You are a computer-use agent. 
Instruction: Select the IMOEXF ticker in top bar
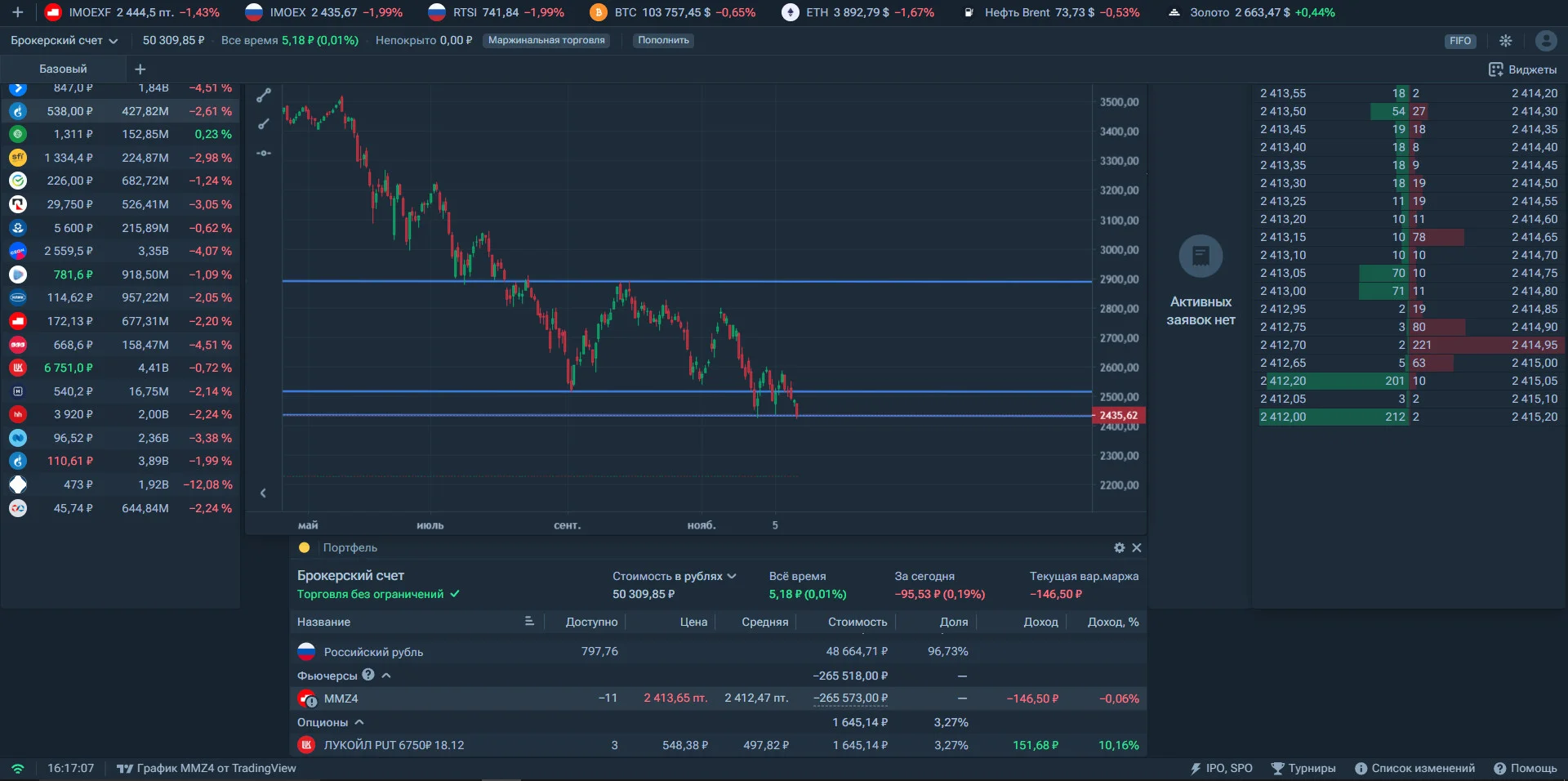point(131,12)
